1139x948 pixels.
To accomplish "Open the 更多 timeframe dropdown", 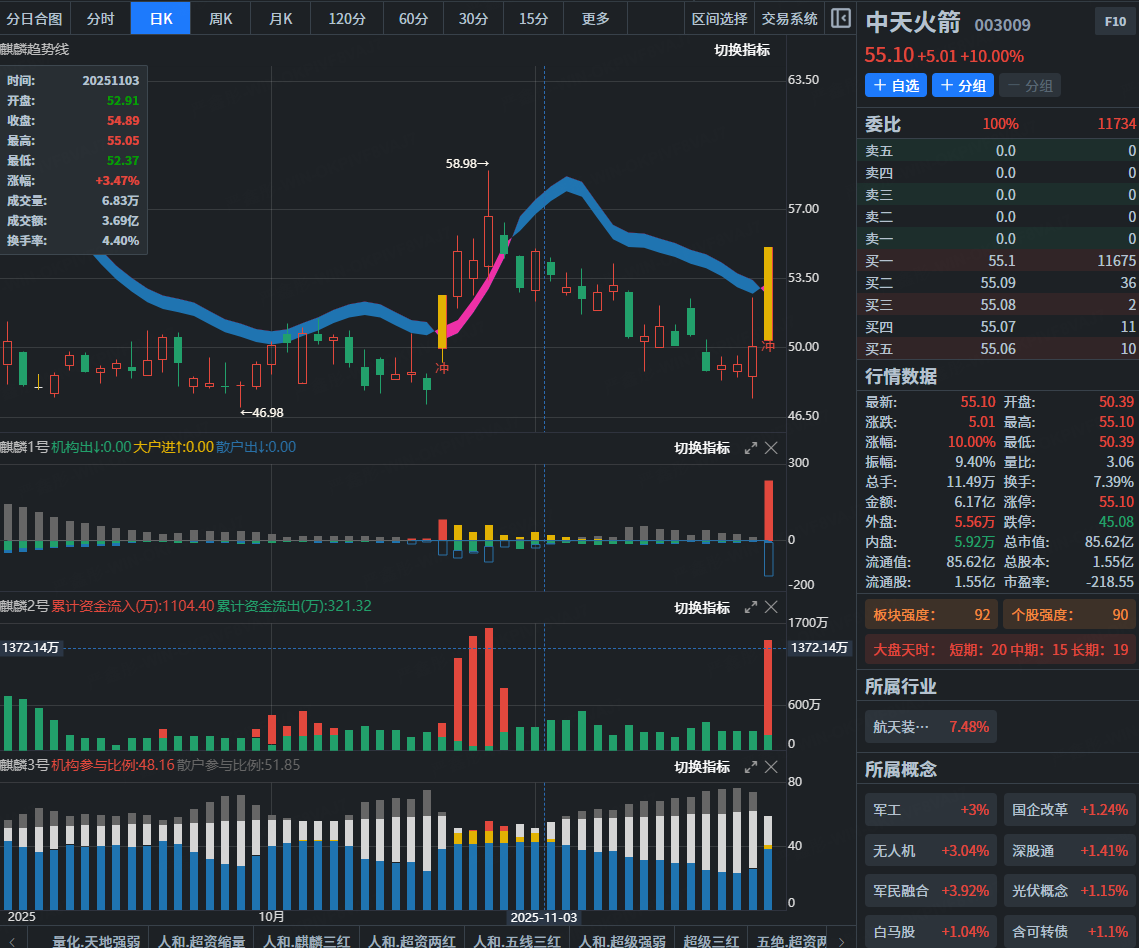I will coord(596,18).
